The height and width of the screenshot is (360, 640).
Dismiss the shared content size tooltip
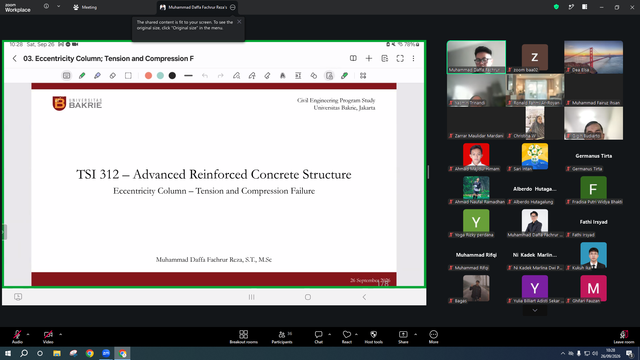(239, 22)
